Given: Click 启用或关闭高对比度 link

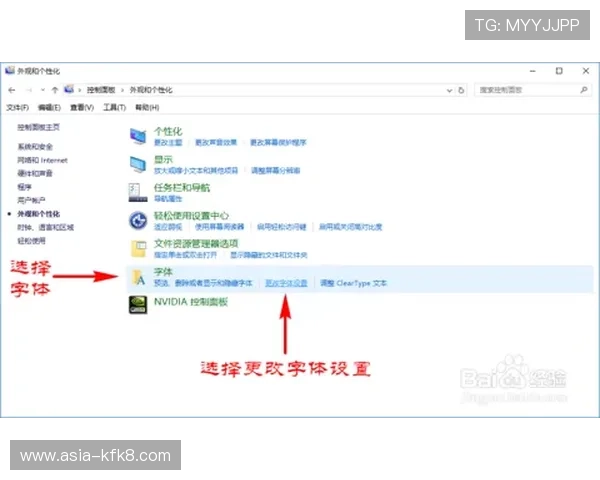Looking at the screenshot, I should point(351,227).
